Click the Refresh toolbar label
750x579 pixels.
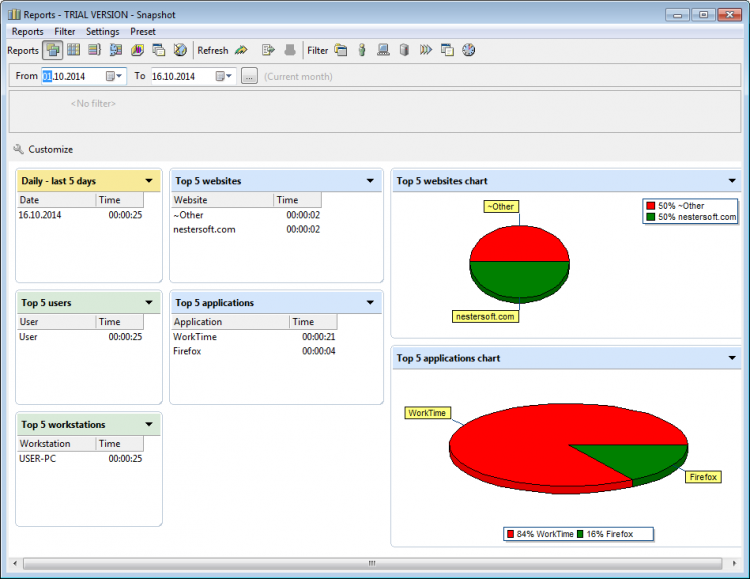click(x=213, y=50)
